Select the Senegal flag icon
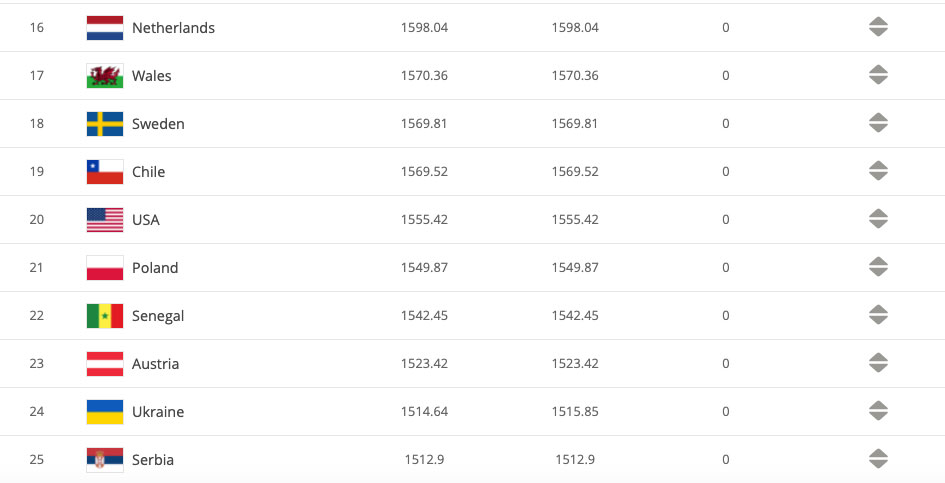The height and width of the screenshot is (483, 945). tap(105, 316)
